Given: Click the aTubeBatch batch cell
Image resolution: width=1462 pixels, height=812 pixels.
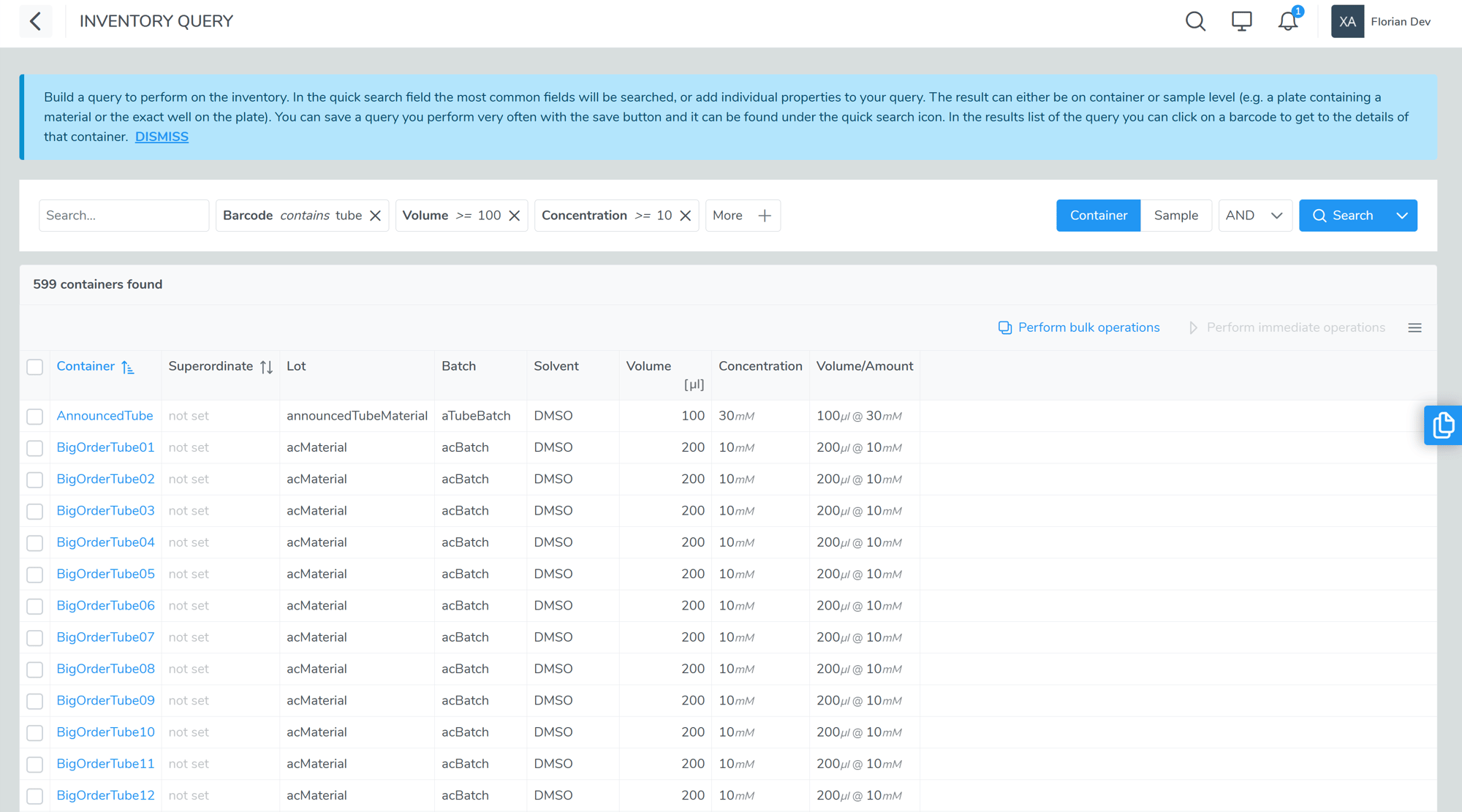Looking at the screenshot, I should (476, 416).
